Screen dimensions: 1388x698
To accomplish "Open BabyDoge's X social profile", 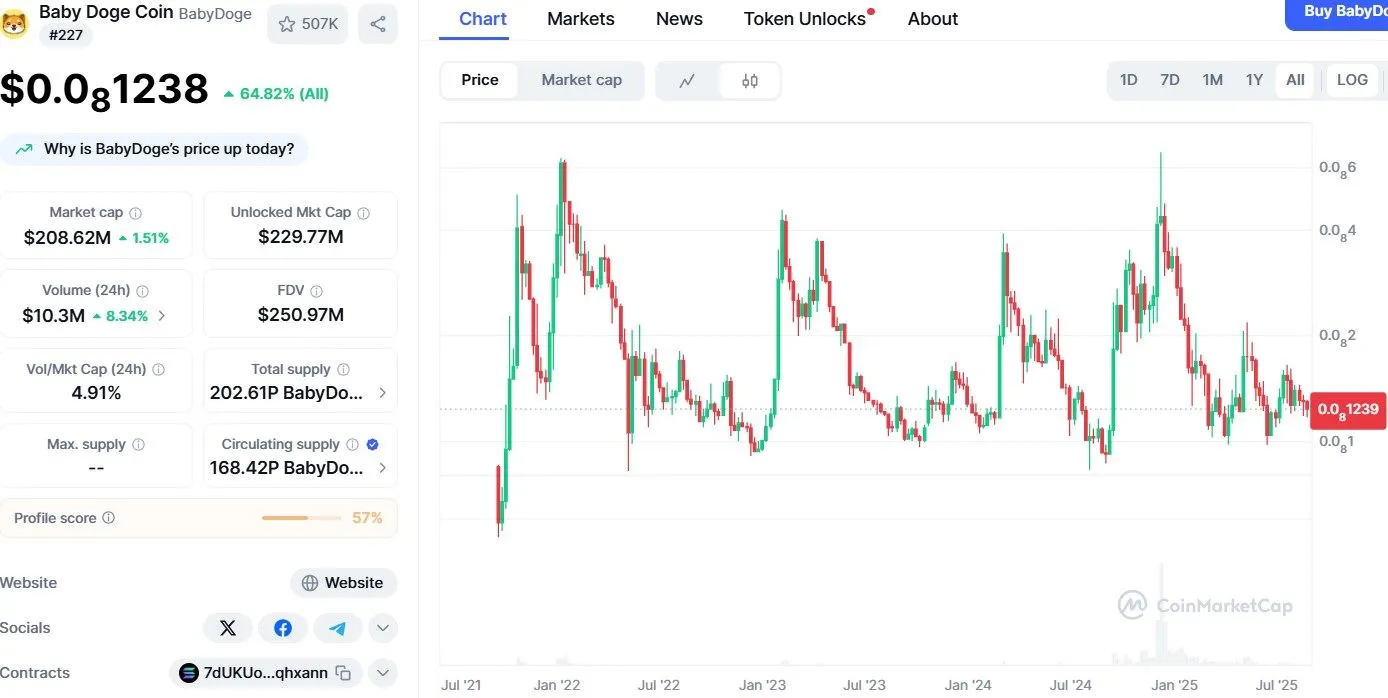I will 228,627.
